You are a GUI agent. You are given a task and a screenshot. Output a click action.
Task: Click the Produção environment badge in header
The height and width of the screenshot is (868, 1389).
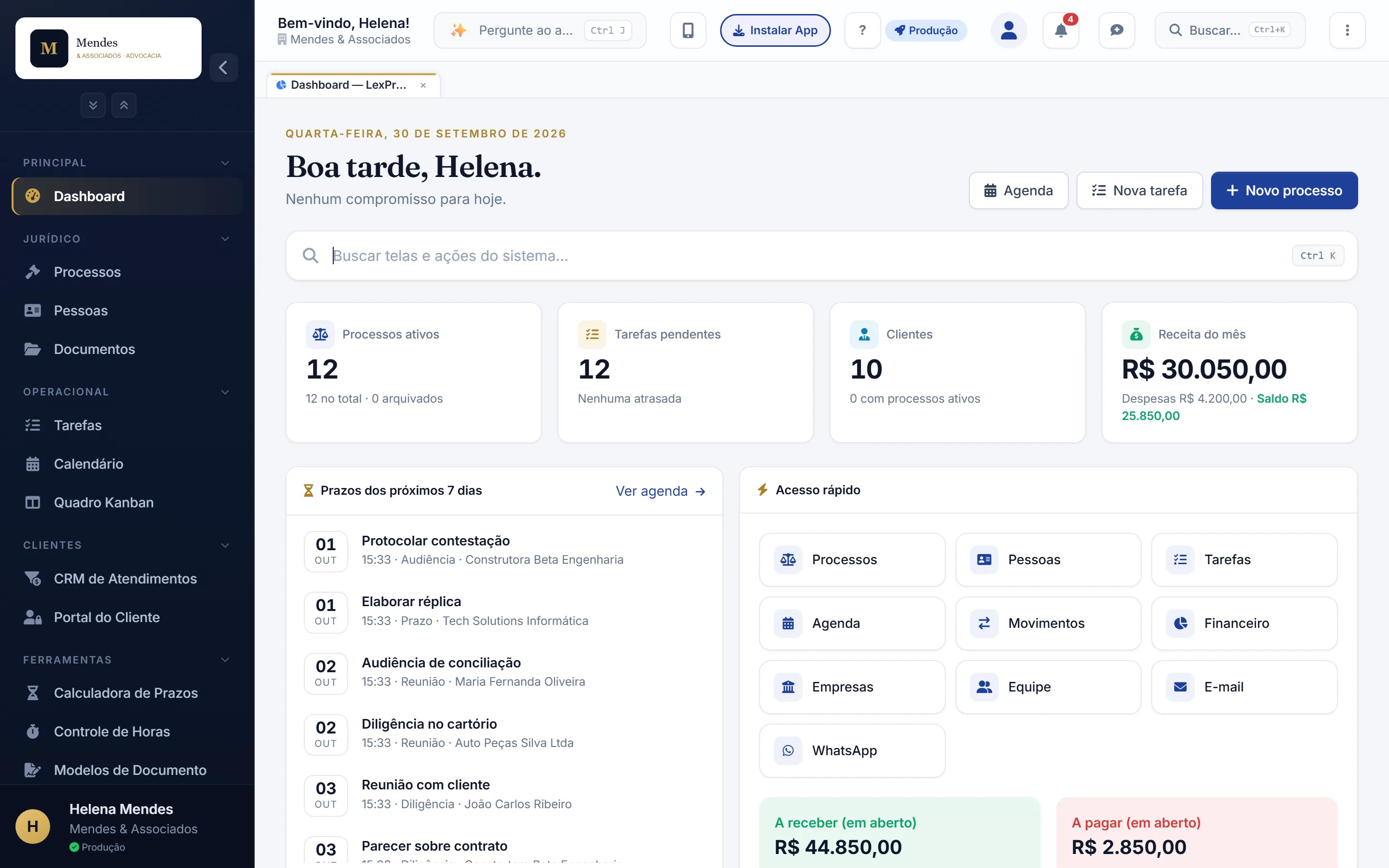[x=926, y=30]
